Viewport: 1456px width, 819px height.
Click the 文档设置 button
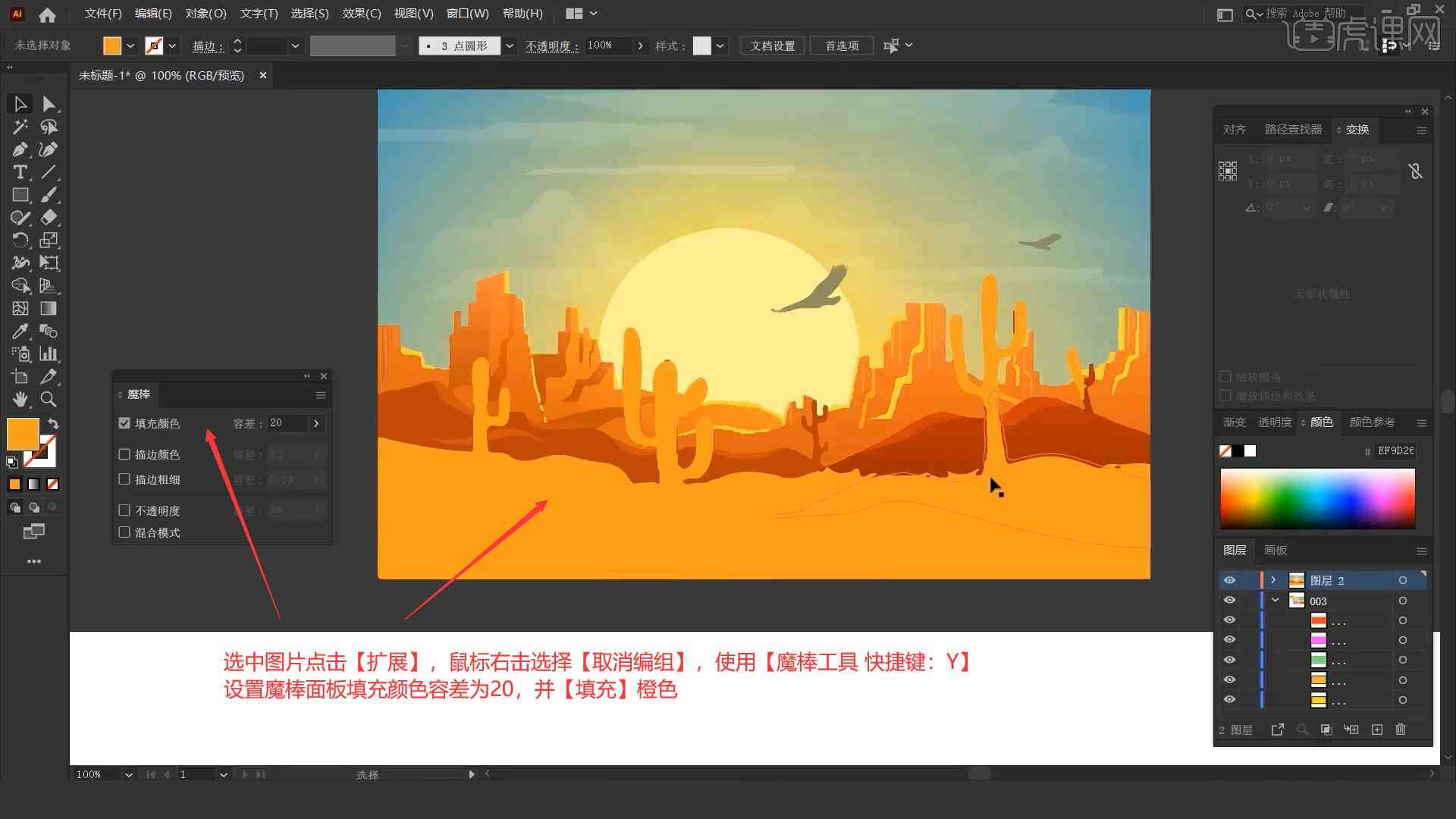[x=779, y=45]
